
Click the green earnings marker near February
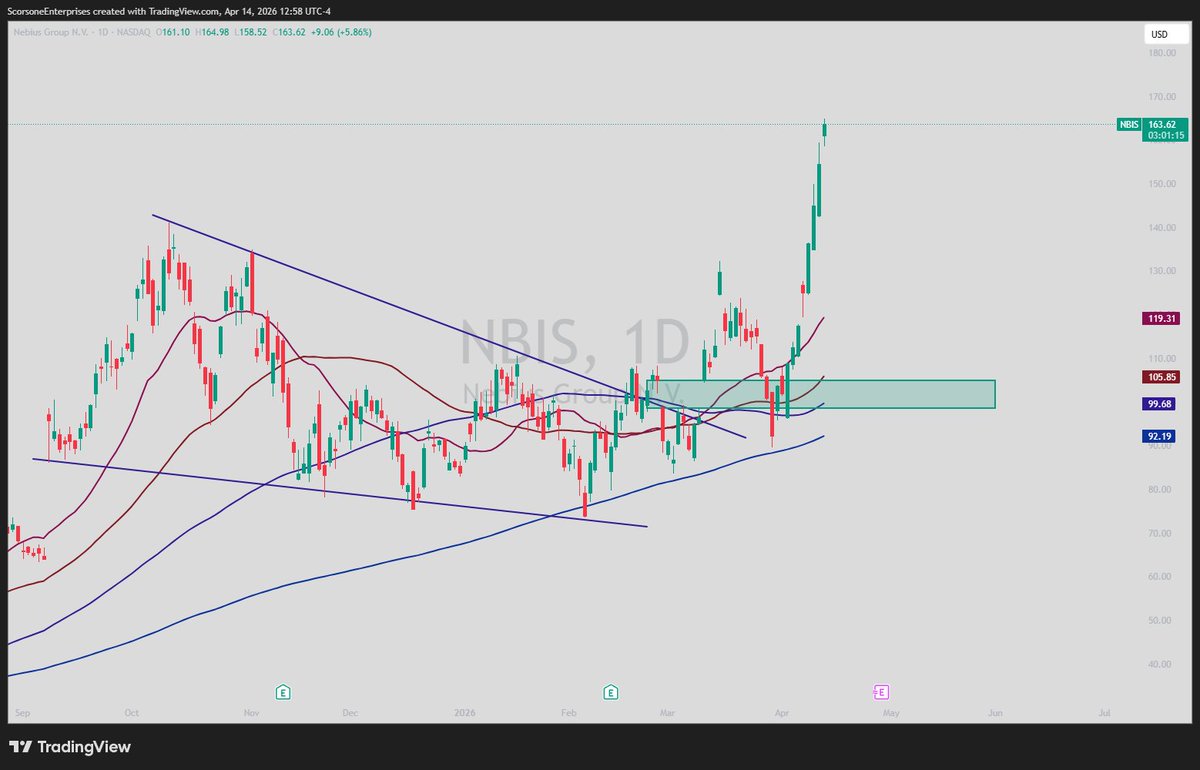pyautogui.click(x=610, y=691)
